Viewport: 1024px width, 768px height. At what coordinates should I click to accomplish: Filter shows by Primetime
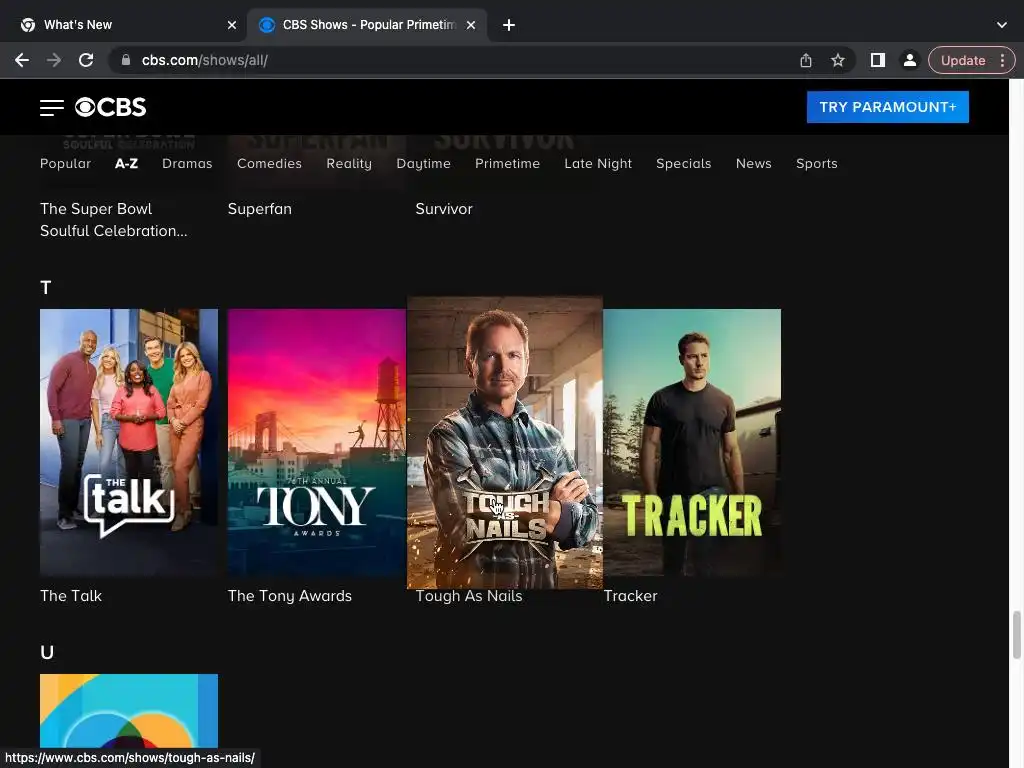(x=507, y=164)
